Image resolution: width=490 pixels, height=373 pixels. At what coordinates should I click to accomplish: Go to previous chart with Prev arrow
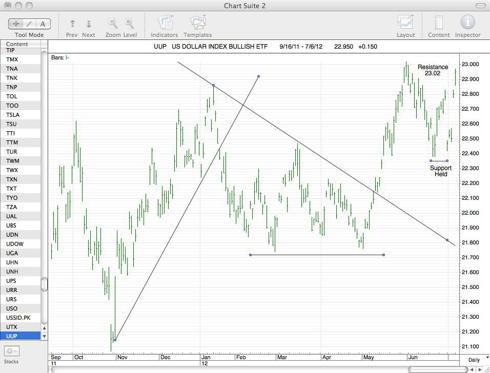point(72,24)
